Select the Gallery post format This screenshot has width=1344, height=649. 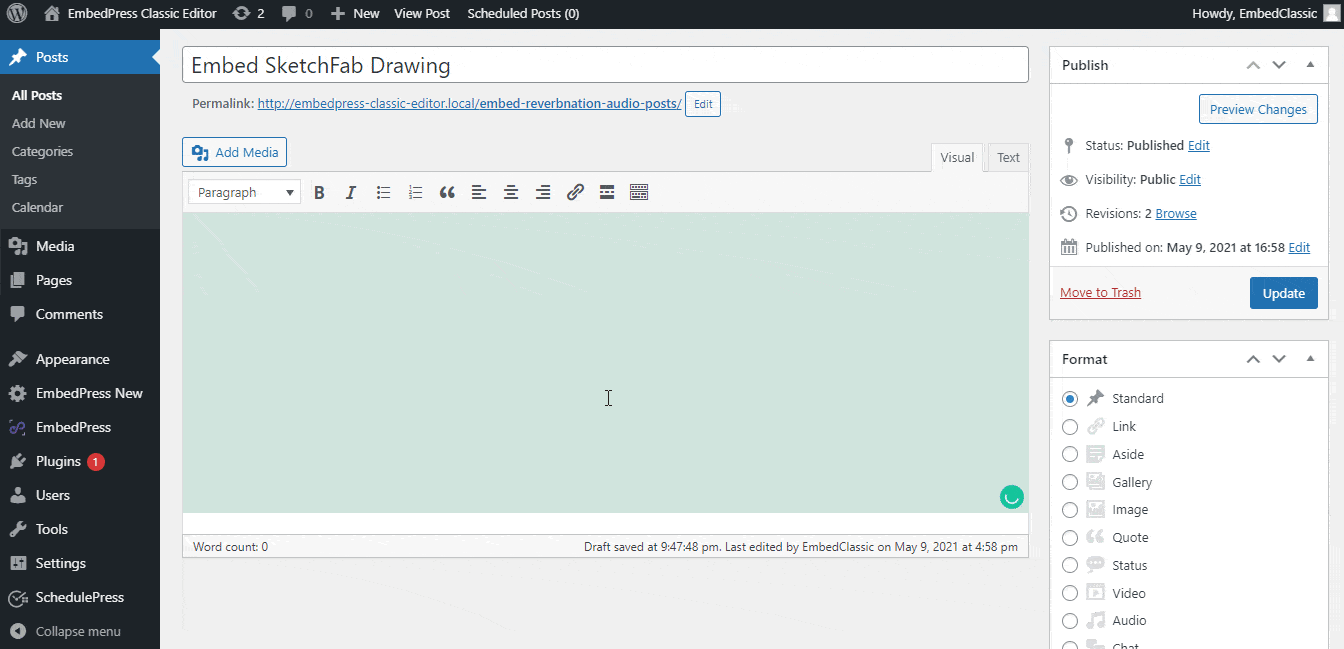[x=1070, y=482]
